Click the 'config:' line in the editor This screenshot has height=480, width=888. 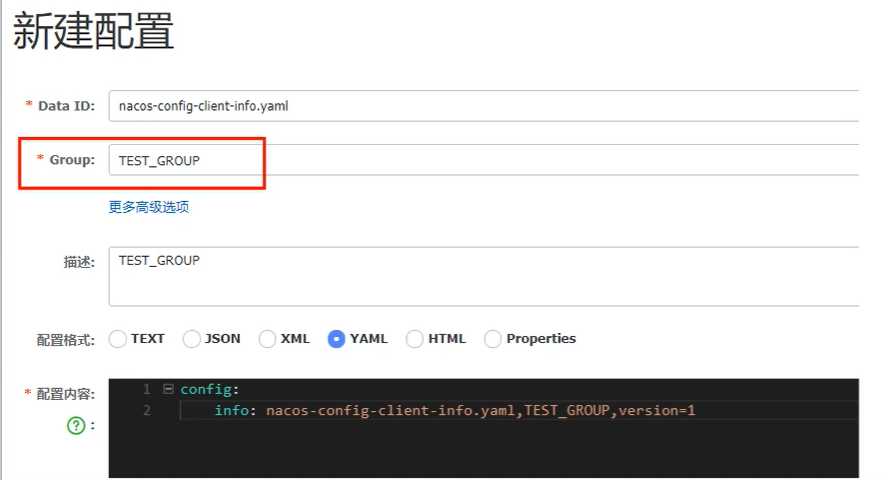click(210, 389)
